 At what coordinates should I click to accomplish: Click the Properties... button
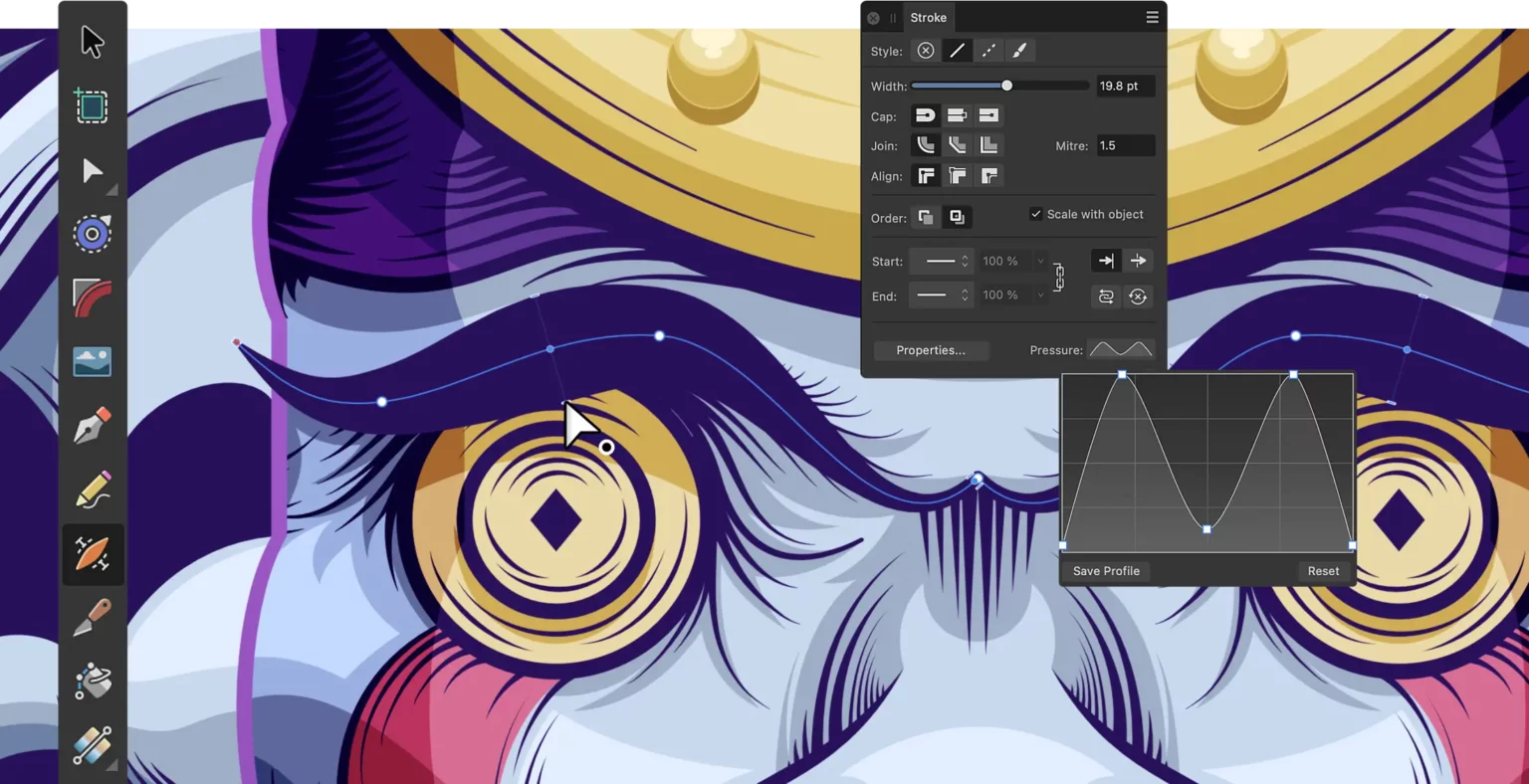click(931, 350)
